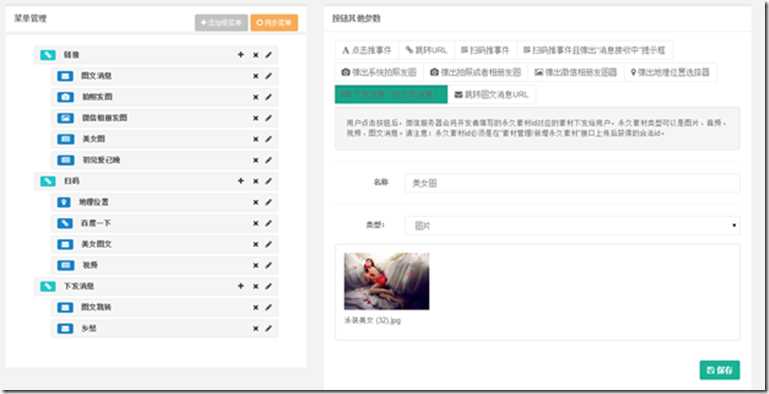The height and width of the screenshot is (394, 769).
Task: Delete the 图文跳转 submenu item
Action: [x=256, y=308]
